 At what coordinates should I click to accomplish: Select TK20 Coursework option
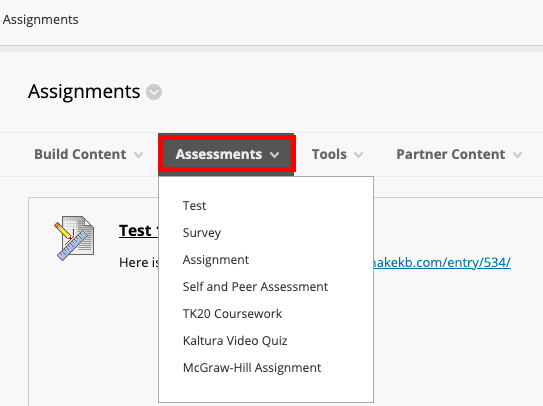(232, 314)
